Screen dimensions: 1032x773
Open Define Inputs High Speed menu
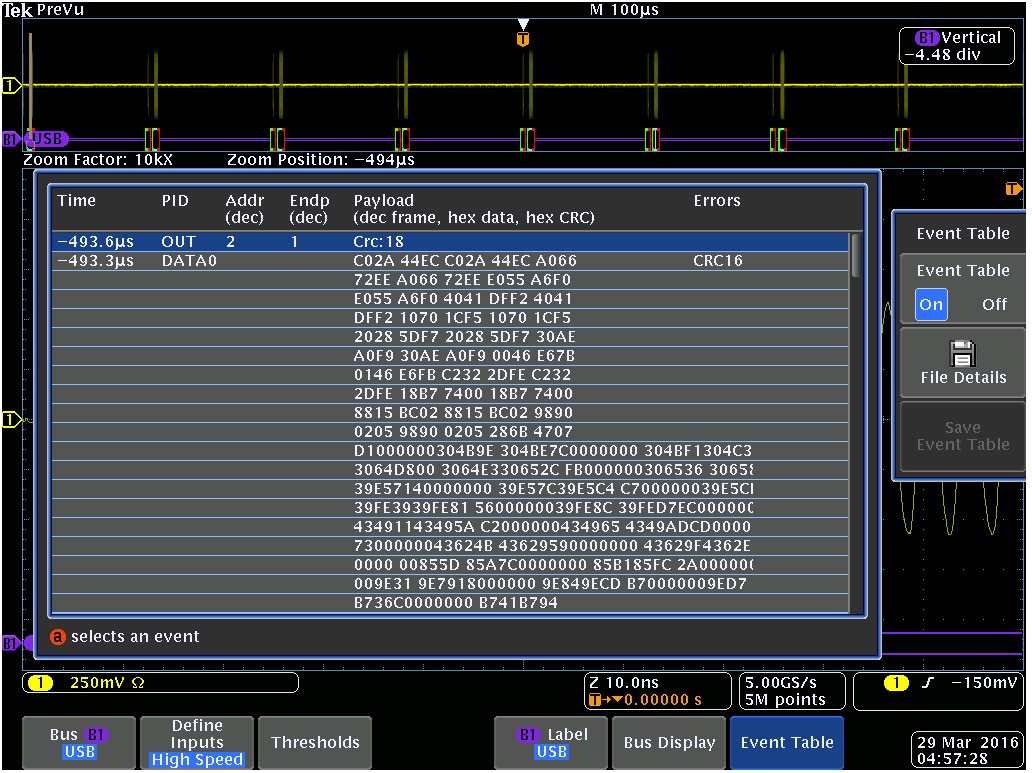(197, 743)
